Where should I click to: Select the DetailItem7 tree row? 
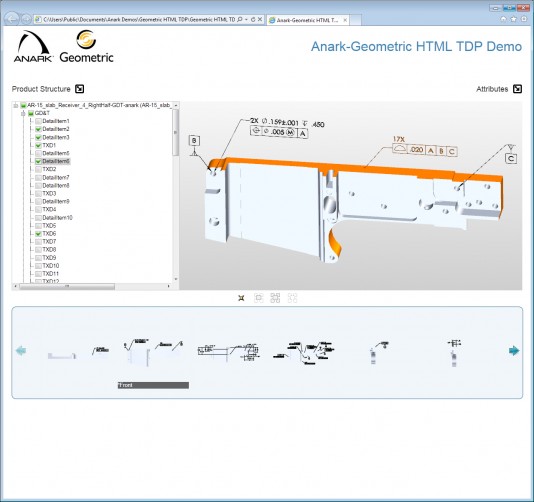tap(56, 177)
